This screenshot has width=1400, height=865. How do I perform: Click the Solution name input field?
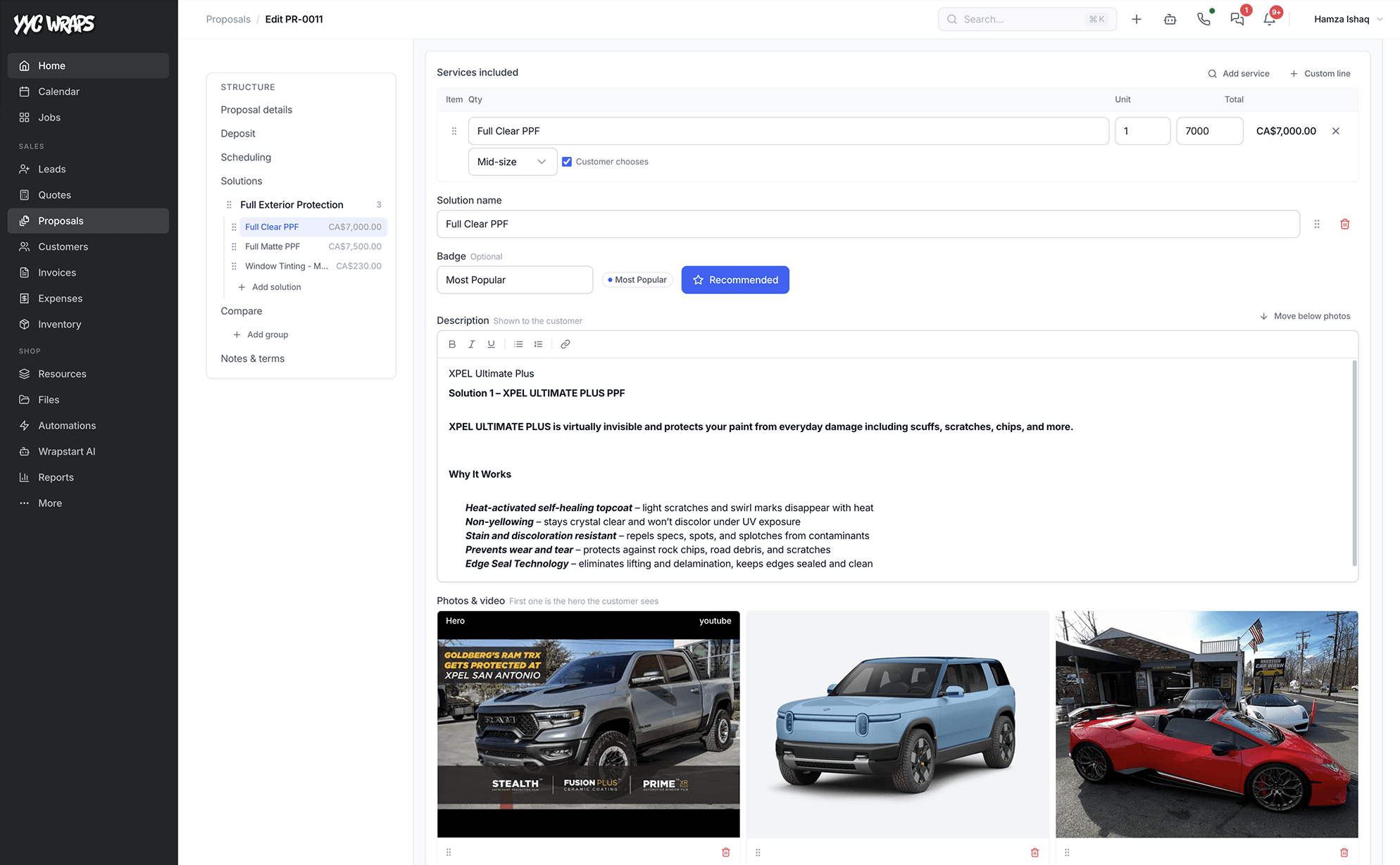point(868,224)
